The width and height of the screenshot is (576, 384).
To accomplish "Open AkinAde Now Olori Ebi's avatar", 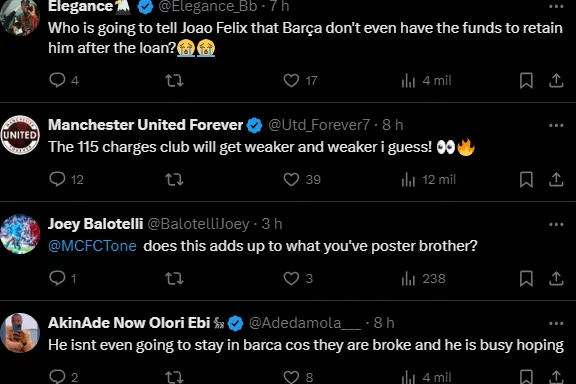I will click(20, 333).
